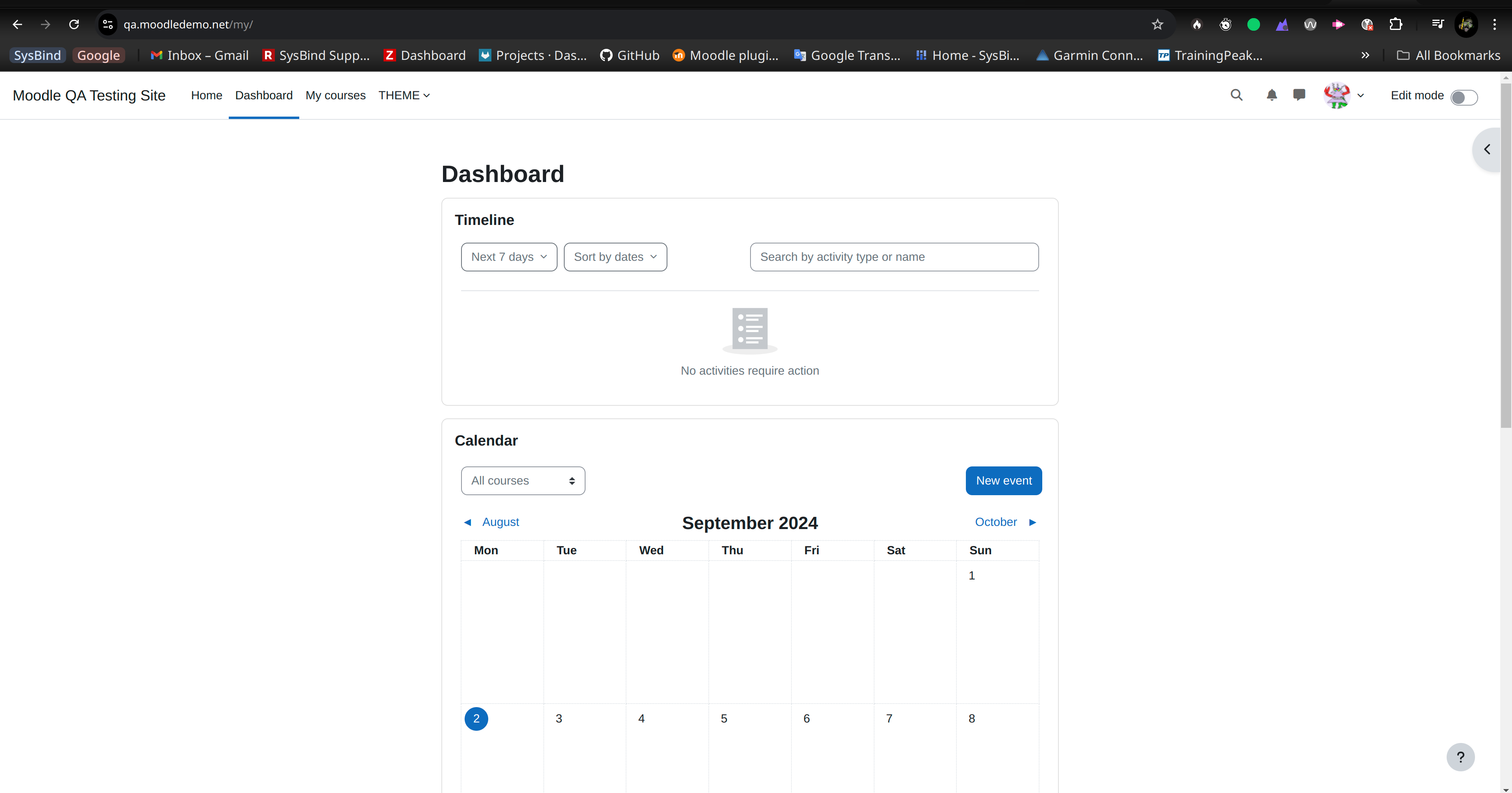Select September 1 in calendar
The image size is (1512, 793).
pos(971,576)
